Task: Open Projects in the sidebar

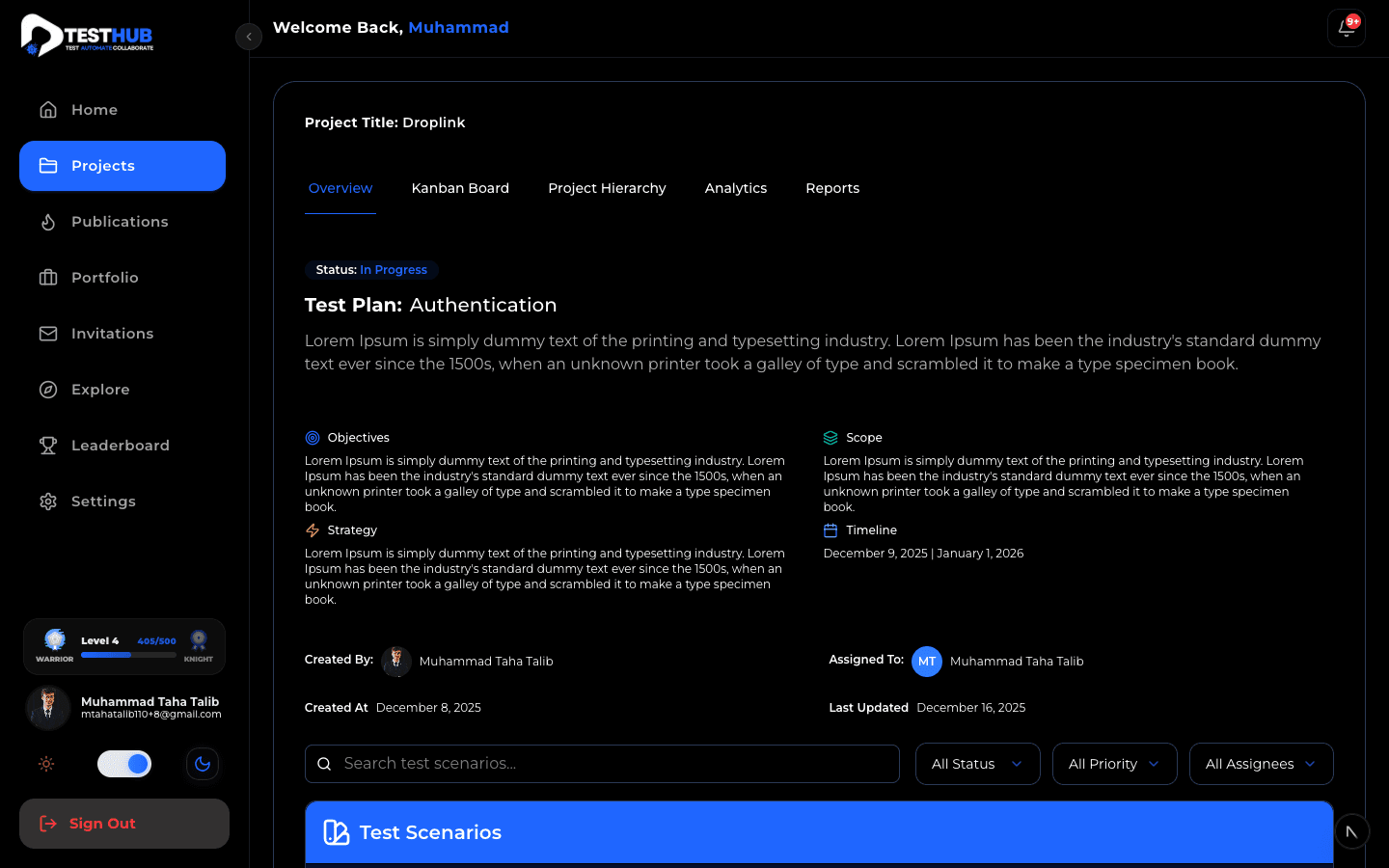Action: (123, 166)
